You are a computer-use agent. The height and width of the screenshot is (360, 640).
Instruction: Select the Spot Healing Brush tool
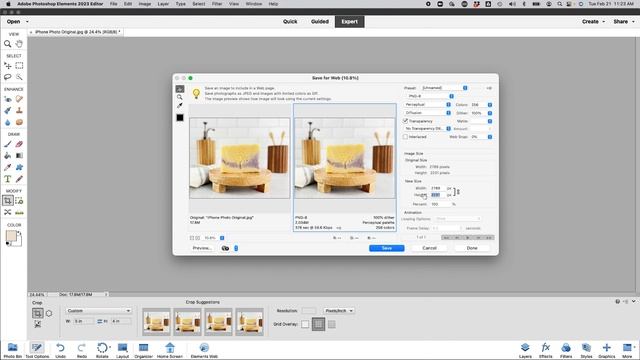[x=19, y=99]
